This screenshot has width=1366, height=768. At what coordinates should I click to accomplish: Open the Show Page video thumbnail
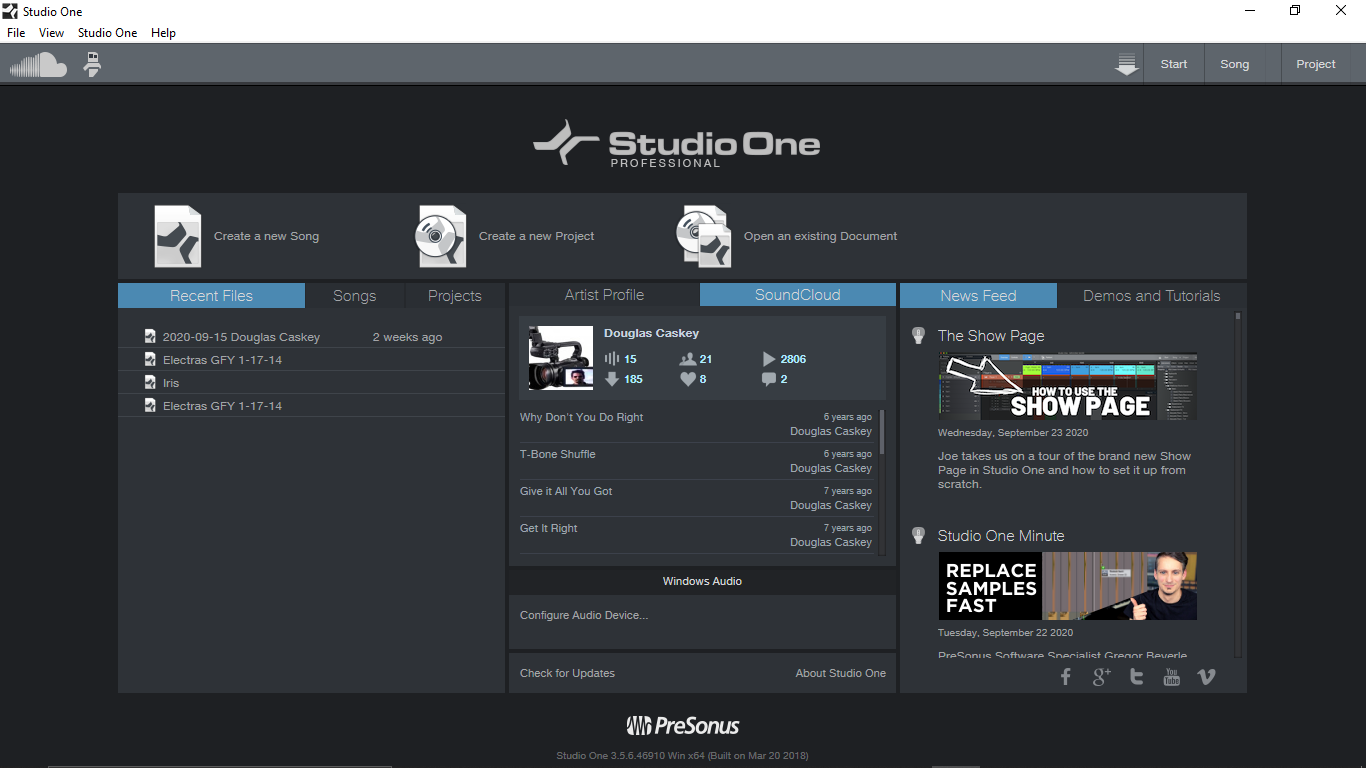pos(1067,386)
